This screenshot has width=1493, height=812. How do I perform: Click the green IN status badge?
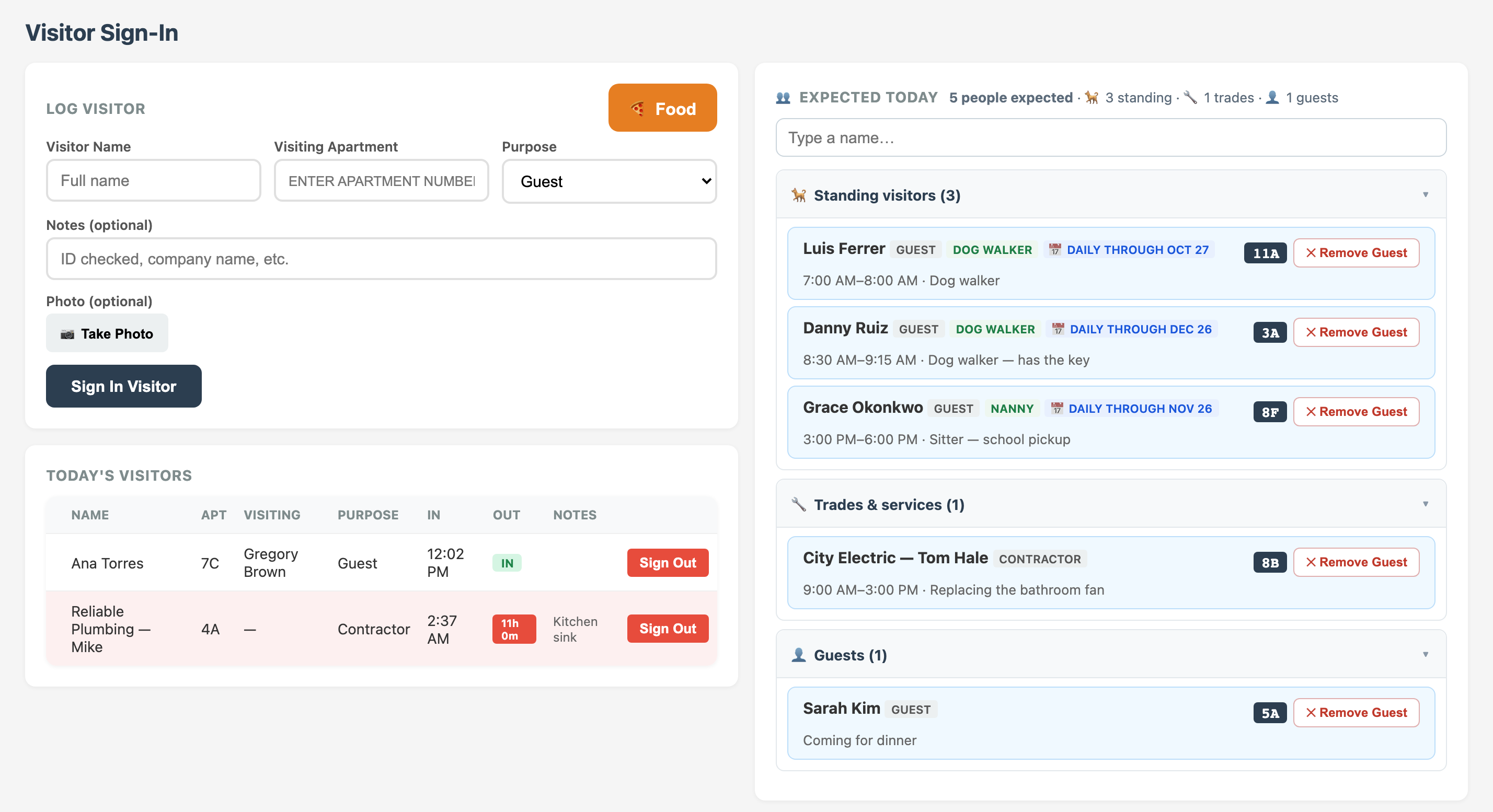(x=507, y=563)
